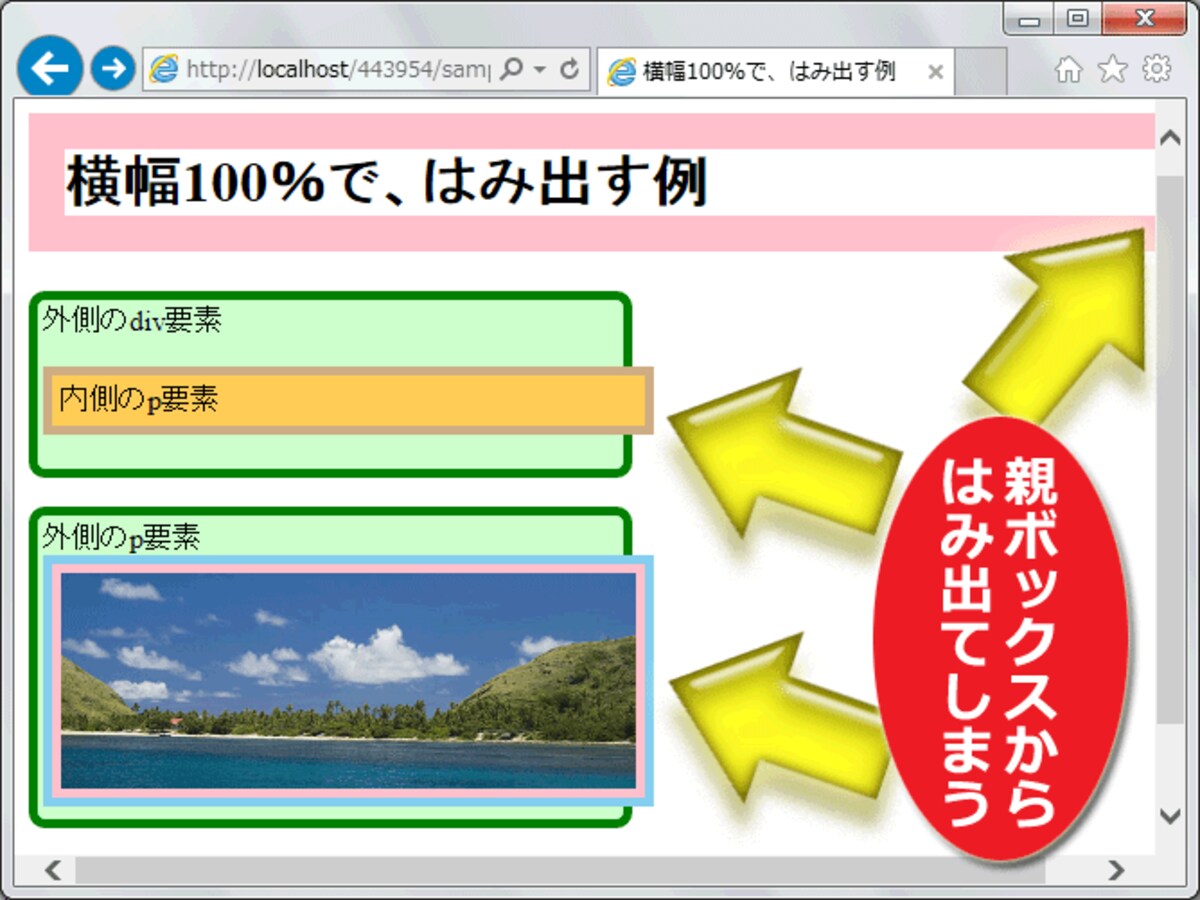Open Favorites star icon
1200x900 pixels.
point(1112,68)
